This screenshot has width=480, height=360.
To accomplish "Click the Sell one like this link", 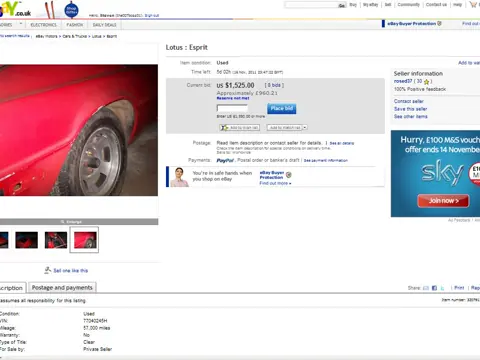I will pyautogui.click(x=71, y=271).
